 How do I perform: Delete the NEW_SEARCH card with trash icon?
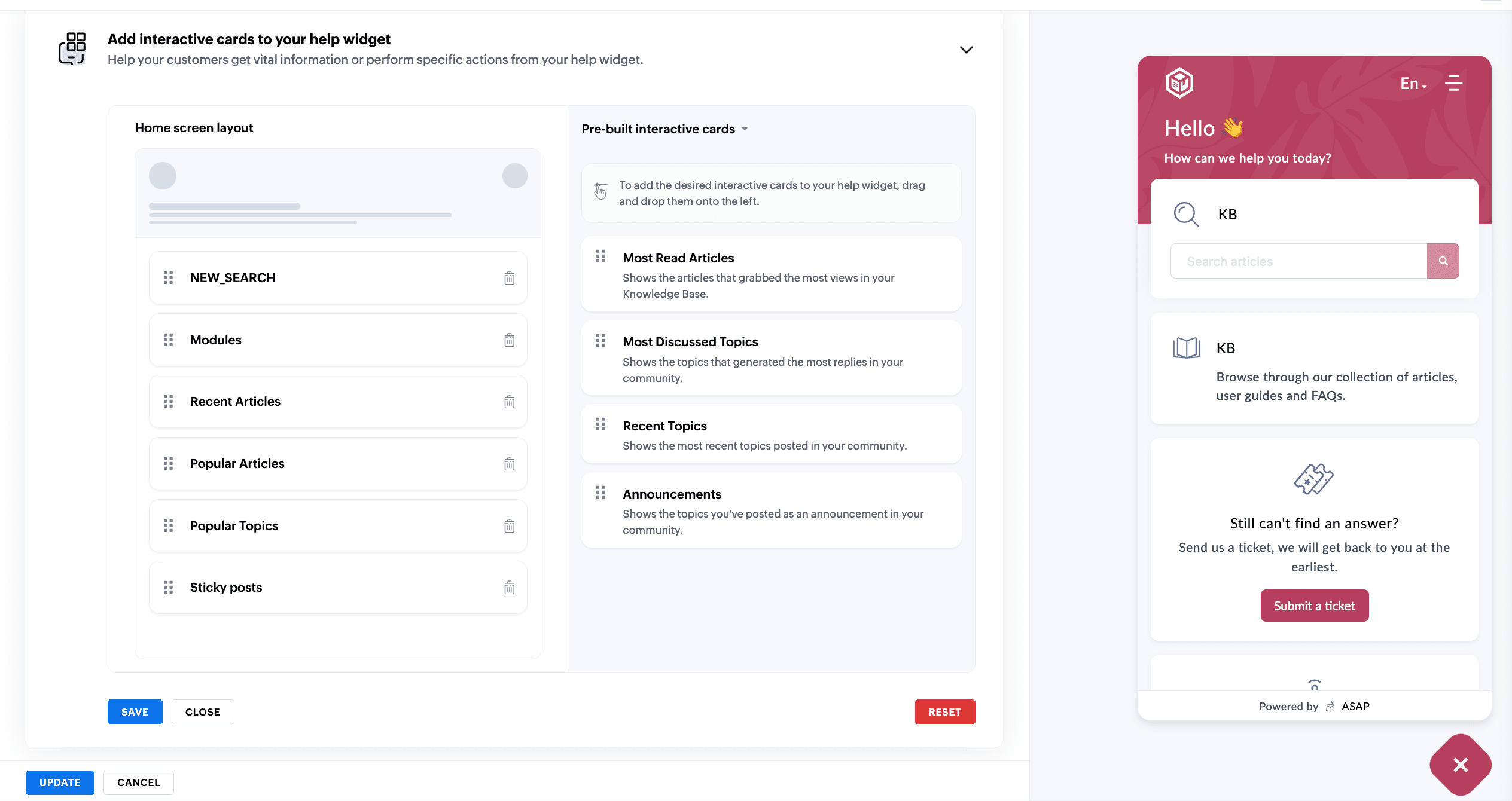(x=509, y=278)
